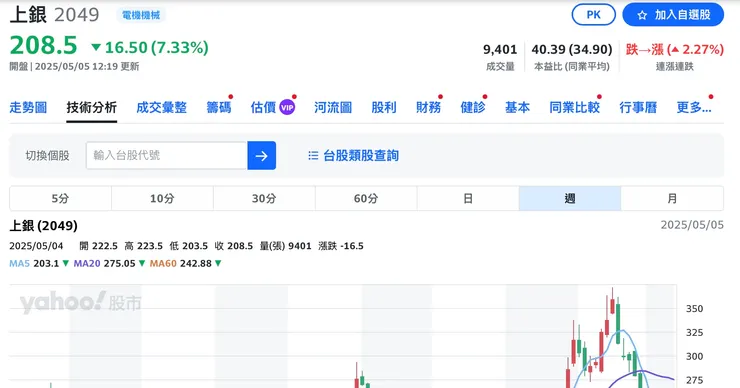Click the star icon in 加入自選股
The width and height of the screenshot is (740, 388).
coord(642,15)
